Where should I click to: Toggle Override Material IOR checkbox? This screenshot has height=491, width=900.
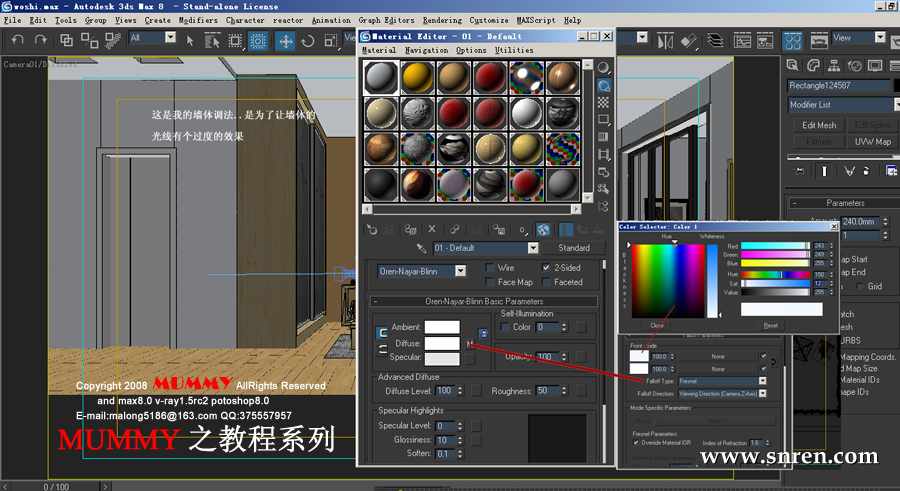click(636, 443)
